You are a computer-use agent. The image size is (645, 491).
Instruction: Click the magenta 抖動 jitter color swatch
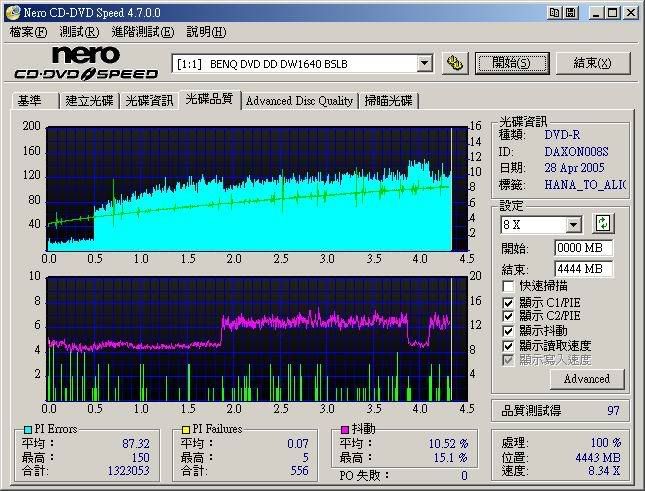(x=345, y=430)
